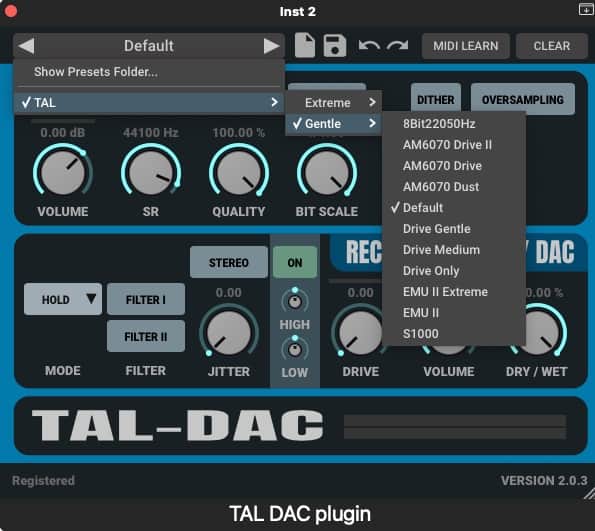Open the Default preset name dropdown
The height and width of the screenshot is (531, 595).
149,46
